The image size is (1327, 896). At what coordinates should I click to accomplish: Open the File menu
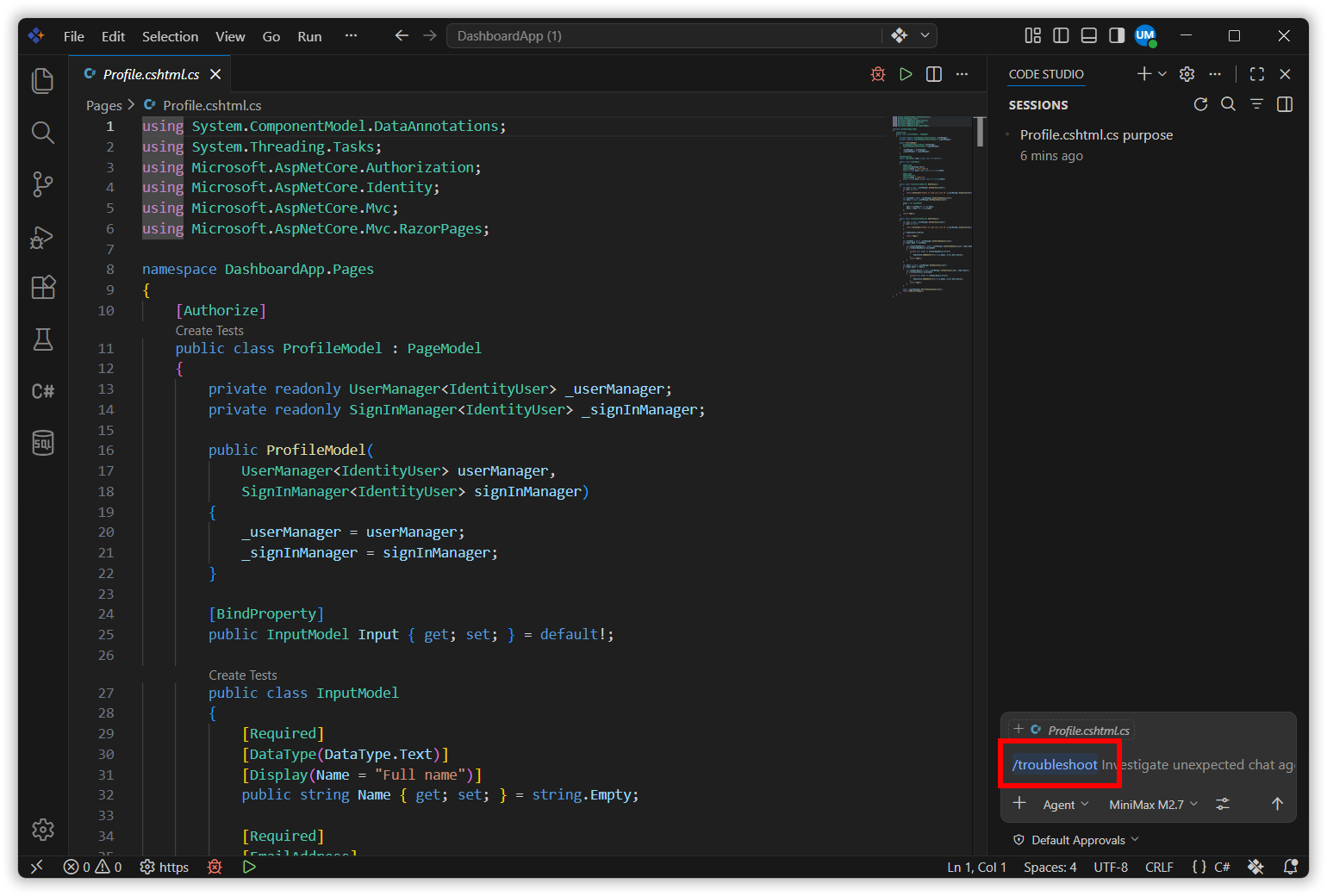pyautogui.click(x=74, y=36)
